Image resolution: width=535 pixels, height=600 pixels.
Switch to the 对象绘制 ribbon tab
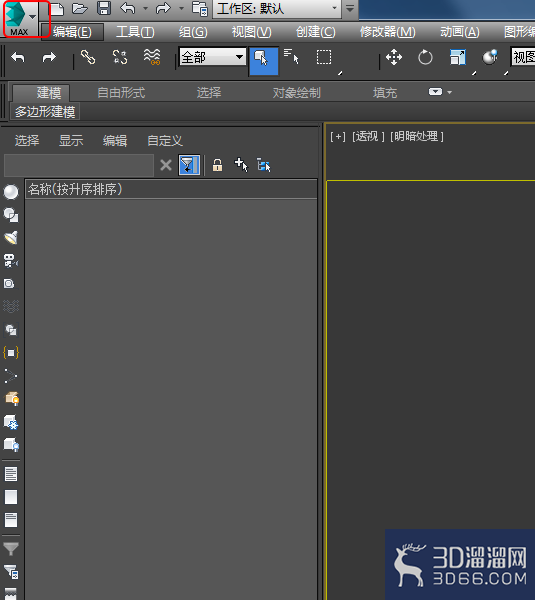tap(297, 93)
